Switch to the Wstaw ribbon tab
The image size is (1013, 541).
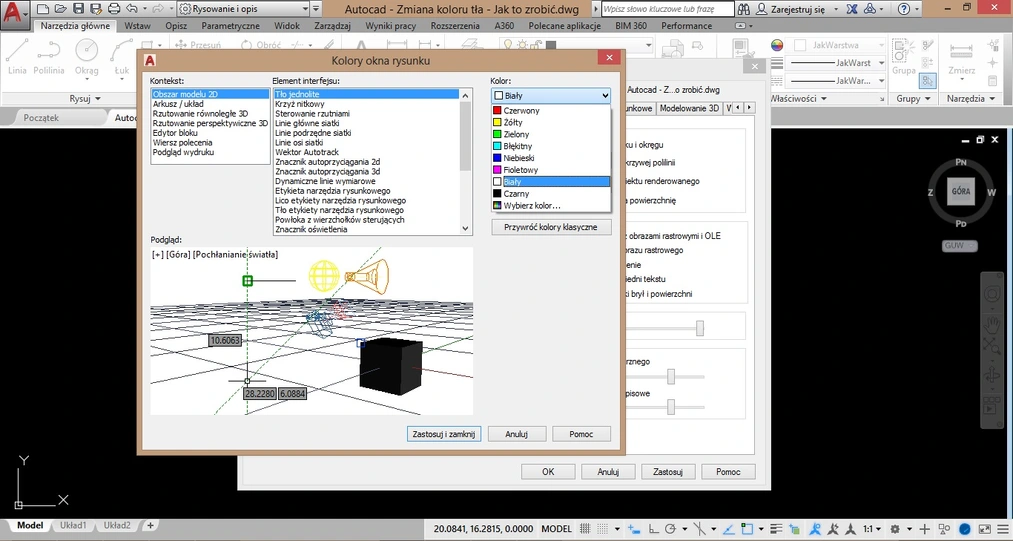point(138,26)
